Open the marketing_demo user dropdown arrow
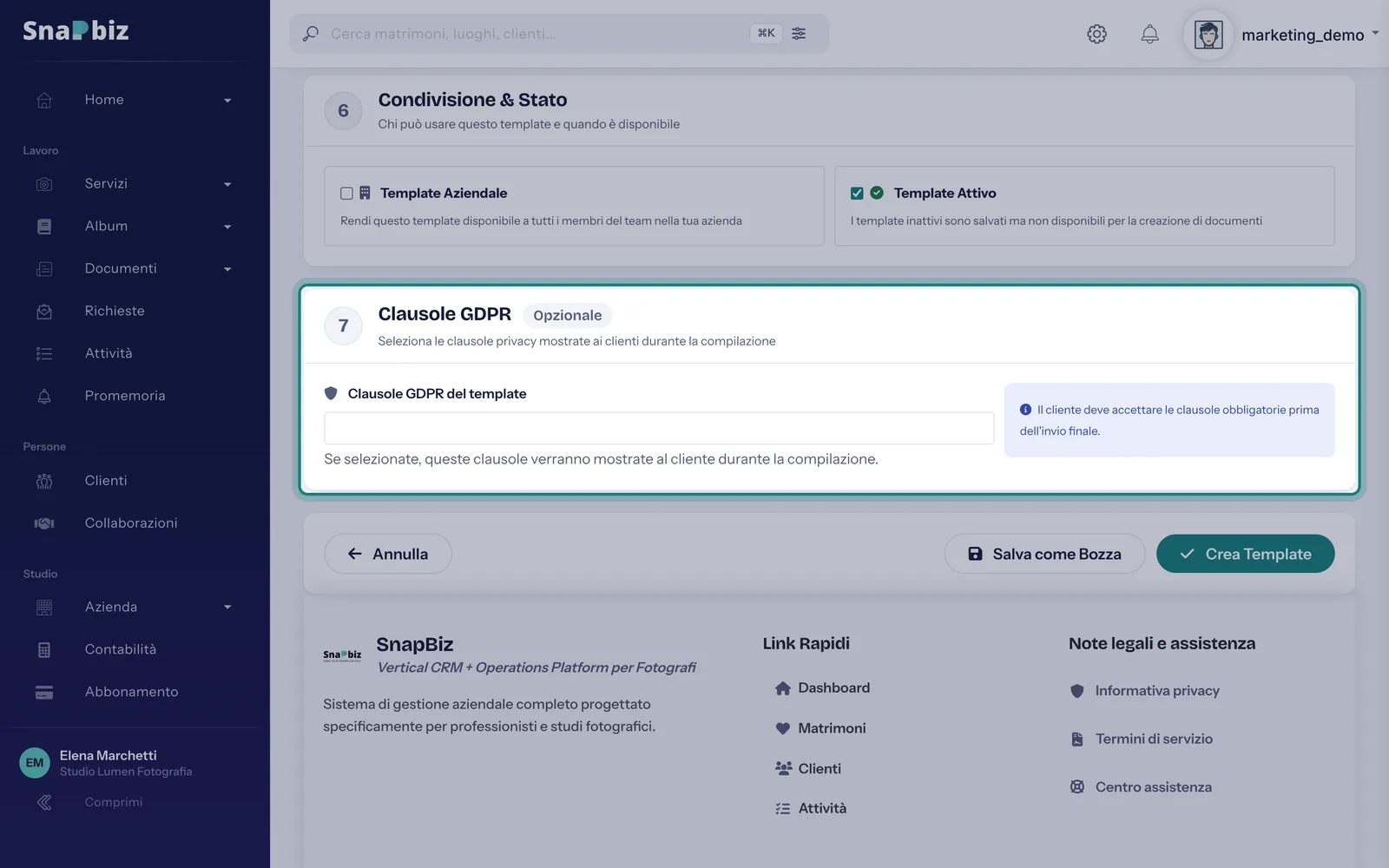The height and width of the screenshot is (868, 1389). 1375,34
